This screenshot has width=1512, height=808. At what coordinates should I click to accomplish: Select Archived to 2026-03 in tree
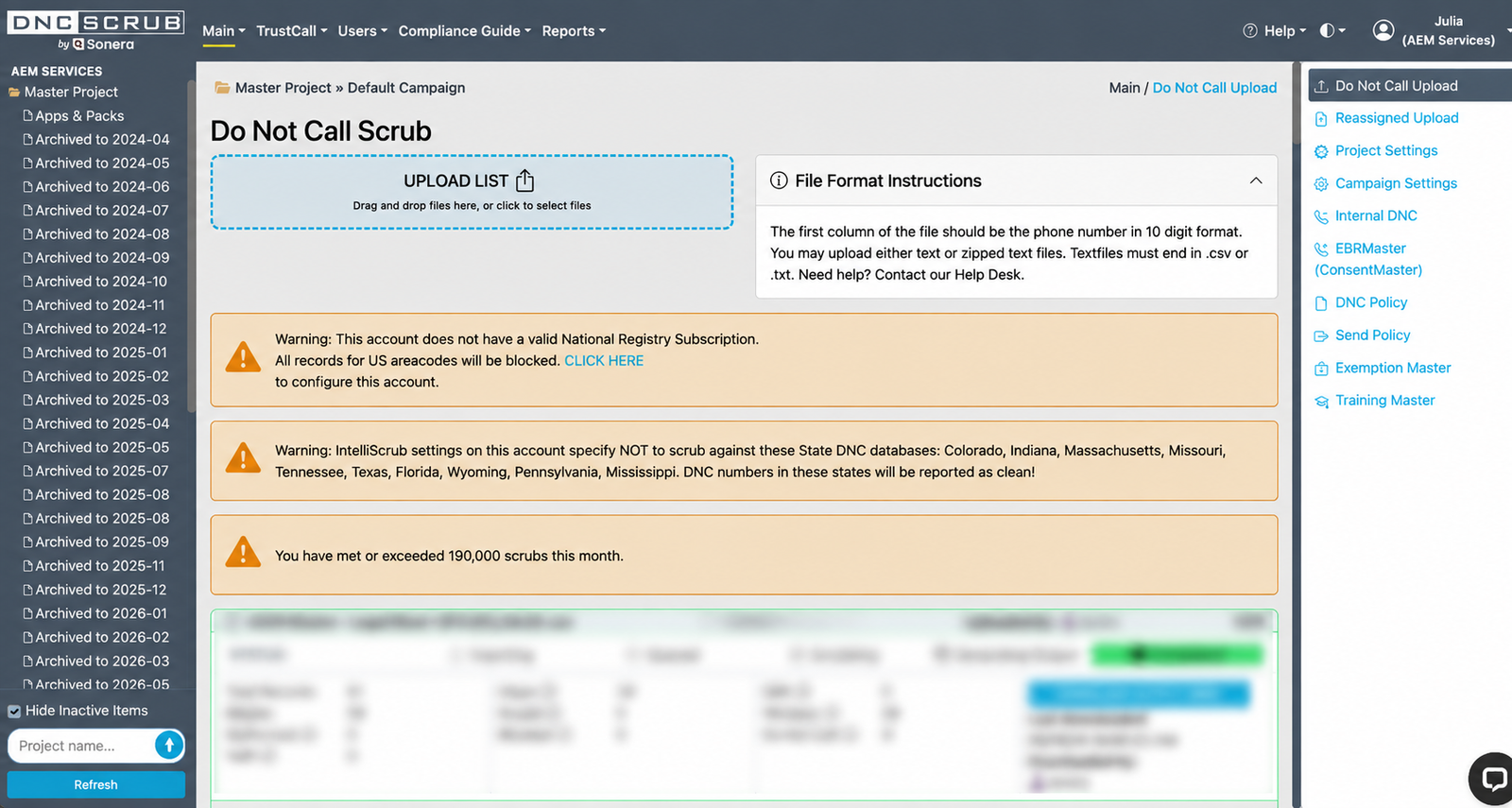click(102, 661)
